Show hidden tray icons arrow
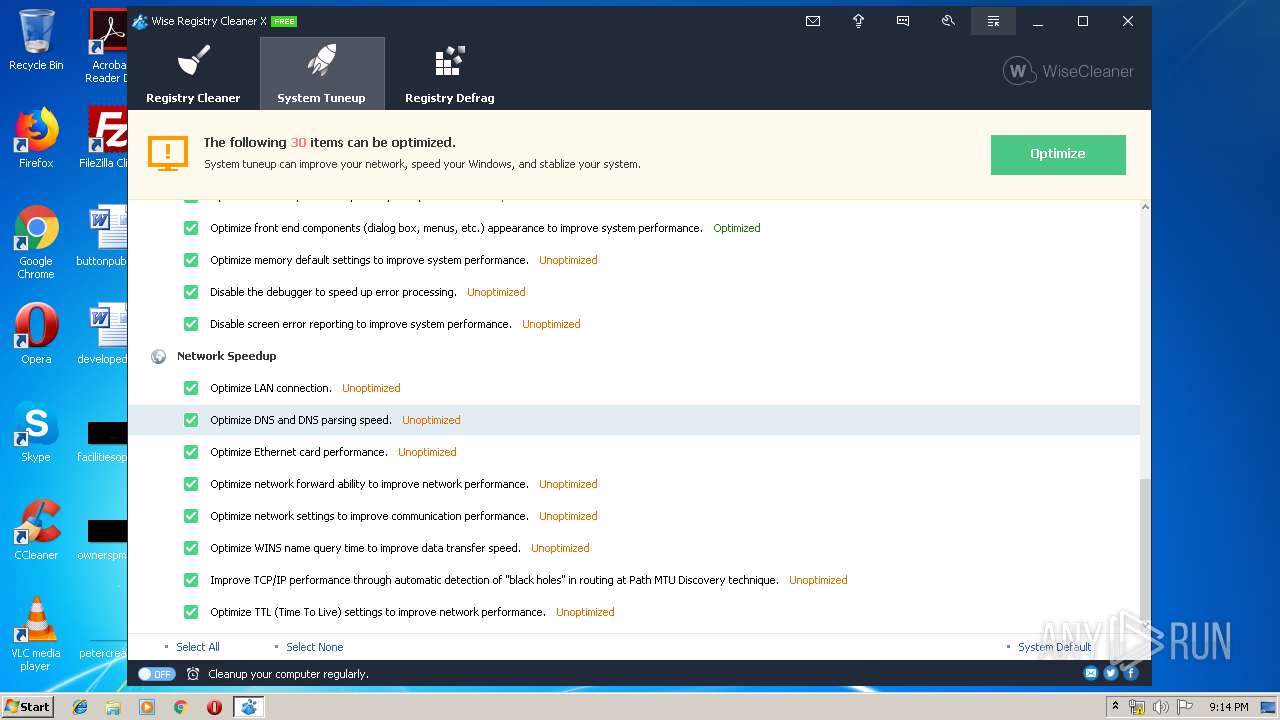1280x720 pixels. point(1115,707)
